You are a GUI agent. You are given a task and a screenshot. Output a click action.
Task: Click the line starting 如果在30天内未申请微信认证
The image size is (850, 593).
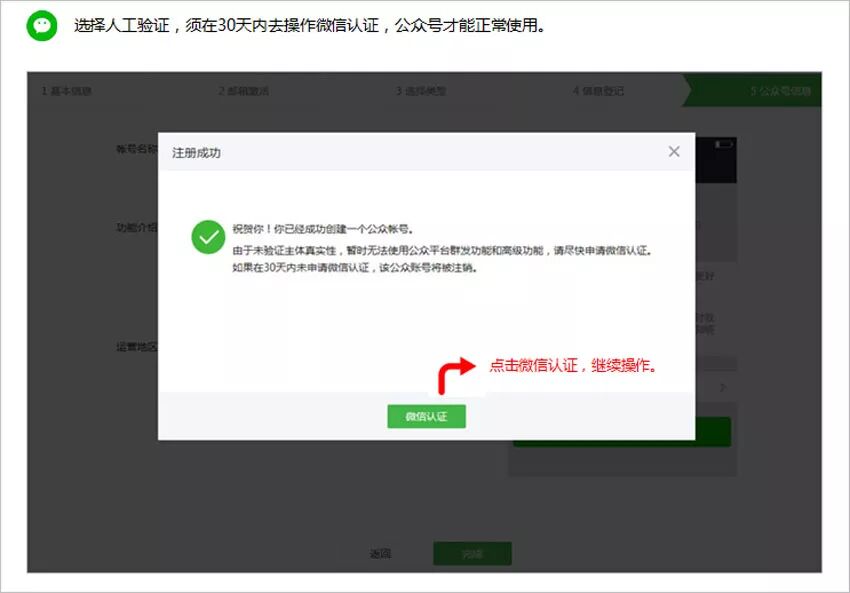(x=355, y=268)
